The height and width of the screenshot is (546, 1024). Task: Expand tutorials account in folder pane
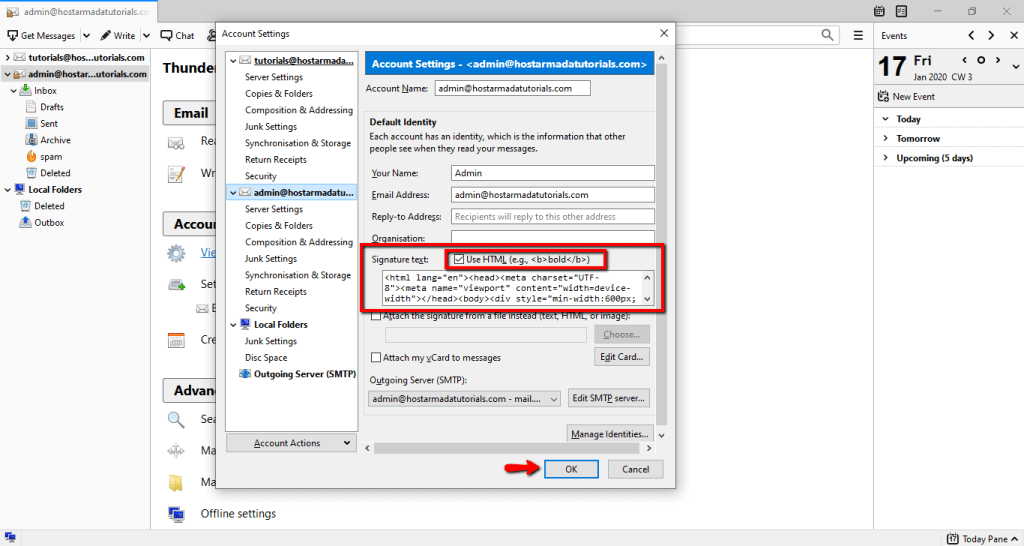[x=7, y=57]
